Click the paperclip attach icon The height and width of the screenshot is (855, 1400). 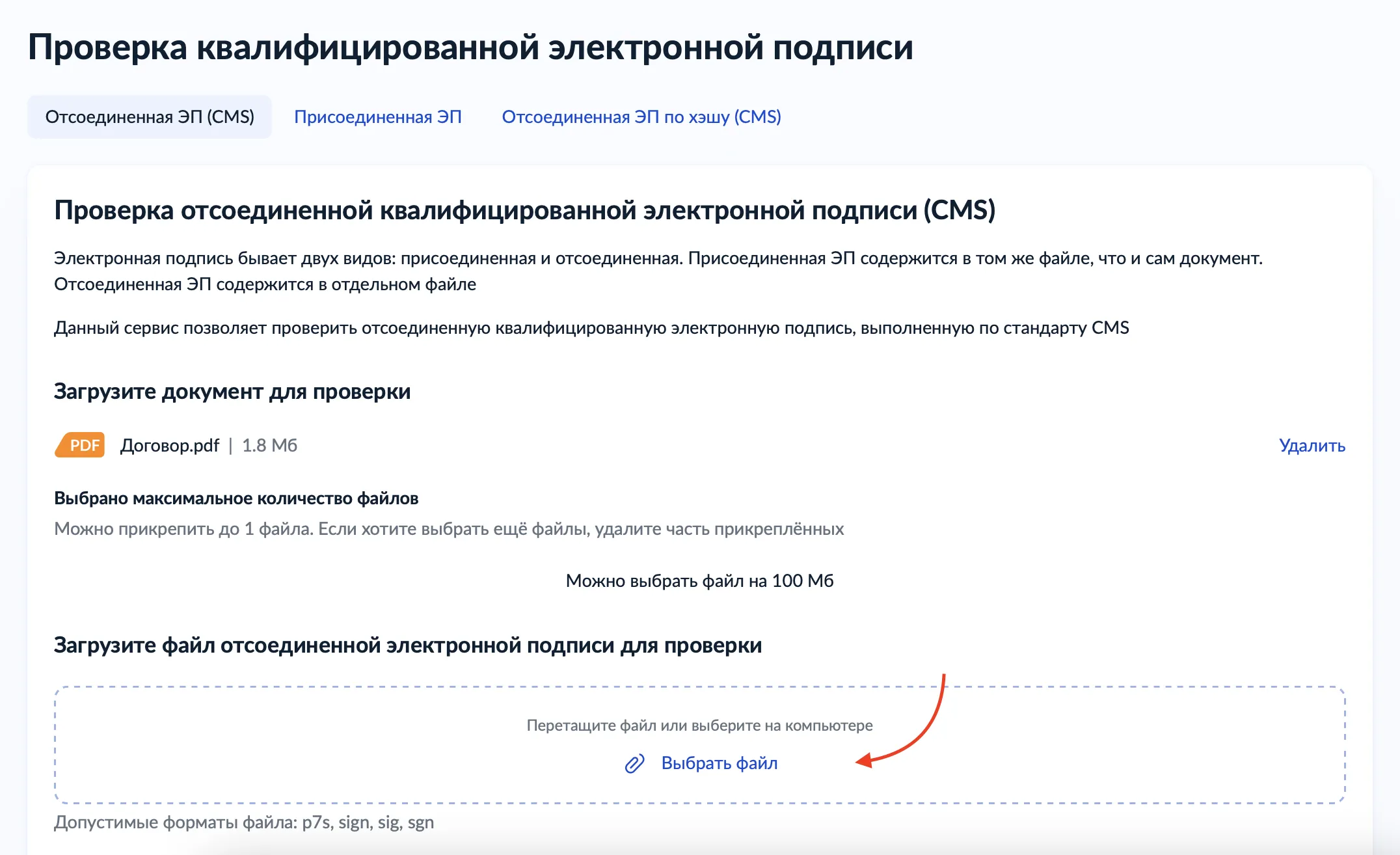pos(634,763)
